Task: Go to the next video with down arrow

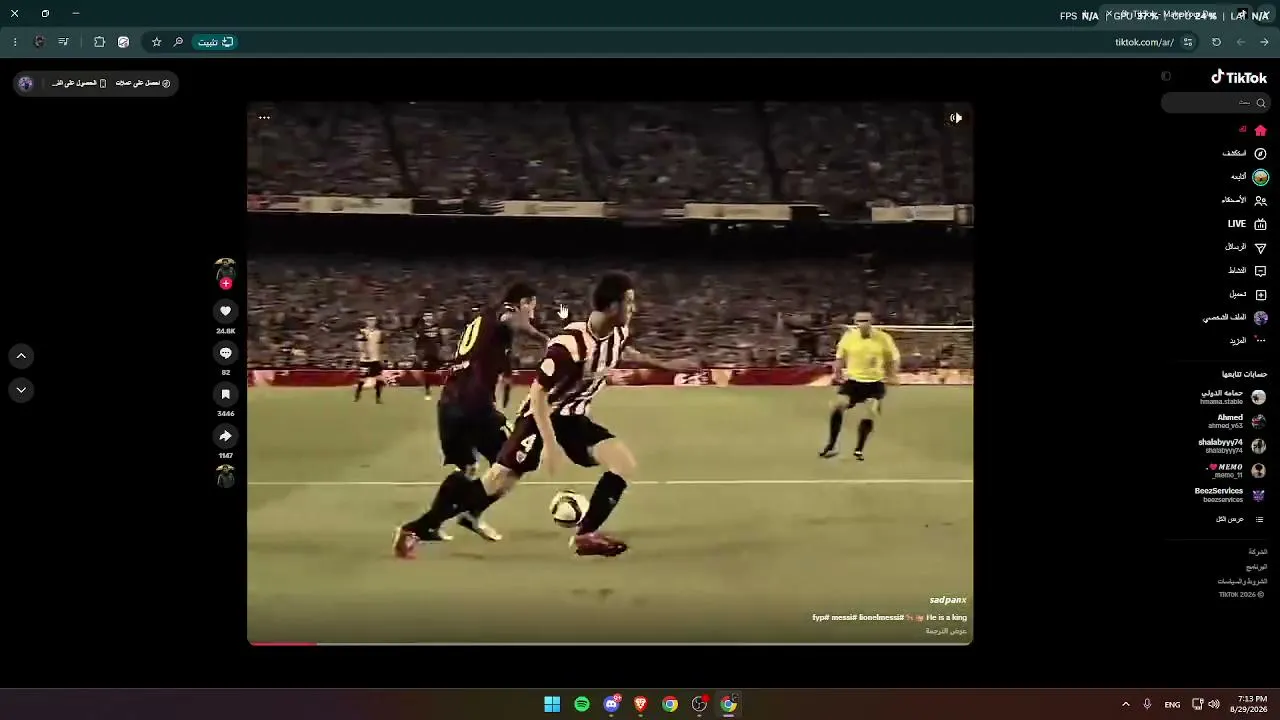Action: coord(21,390)
